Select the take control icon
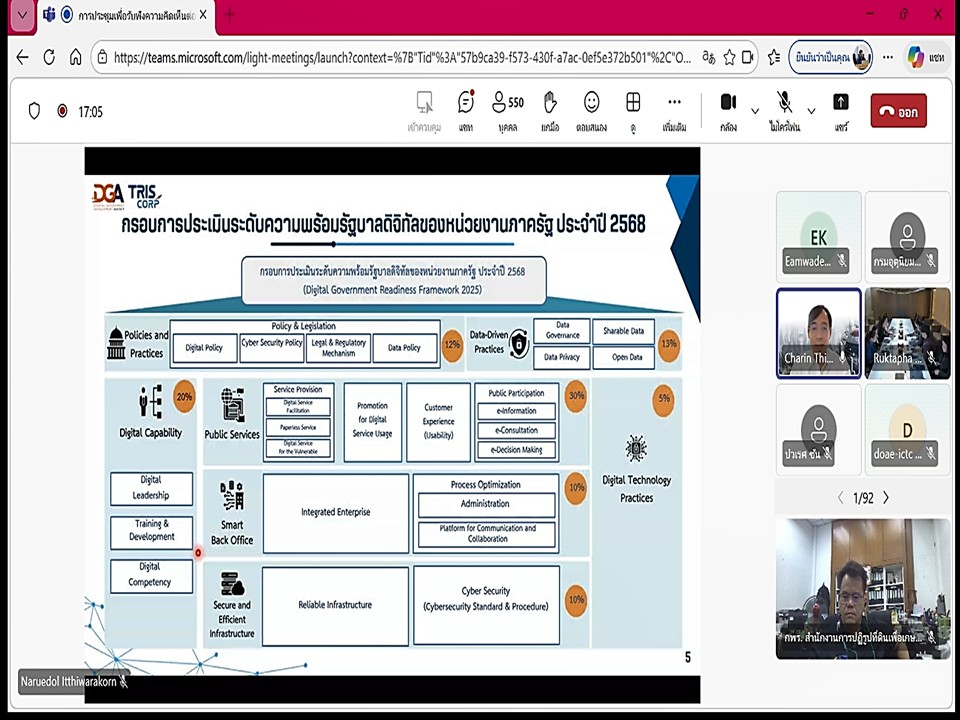The image size is (960, 720). pyautogui.click(x=424, y=105)
